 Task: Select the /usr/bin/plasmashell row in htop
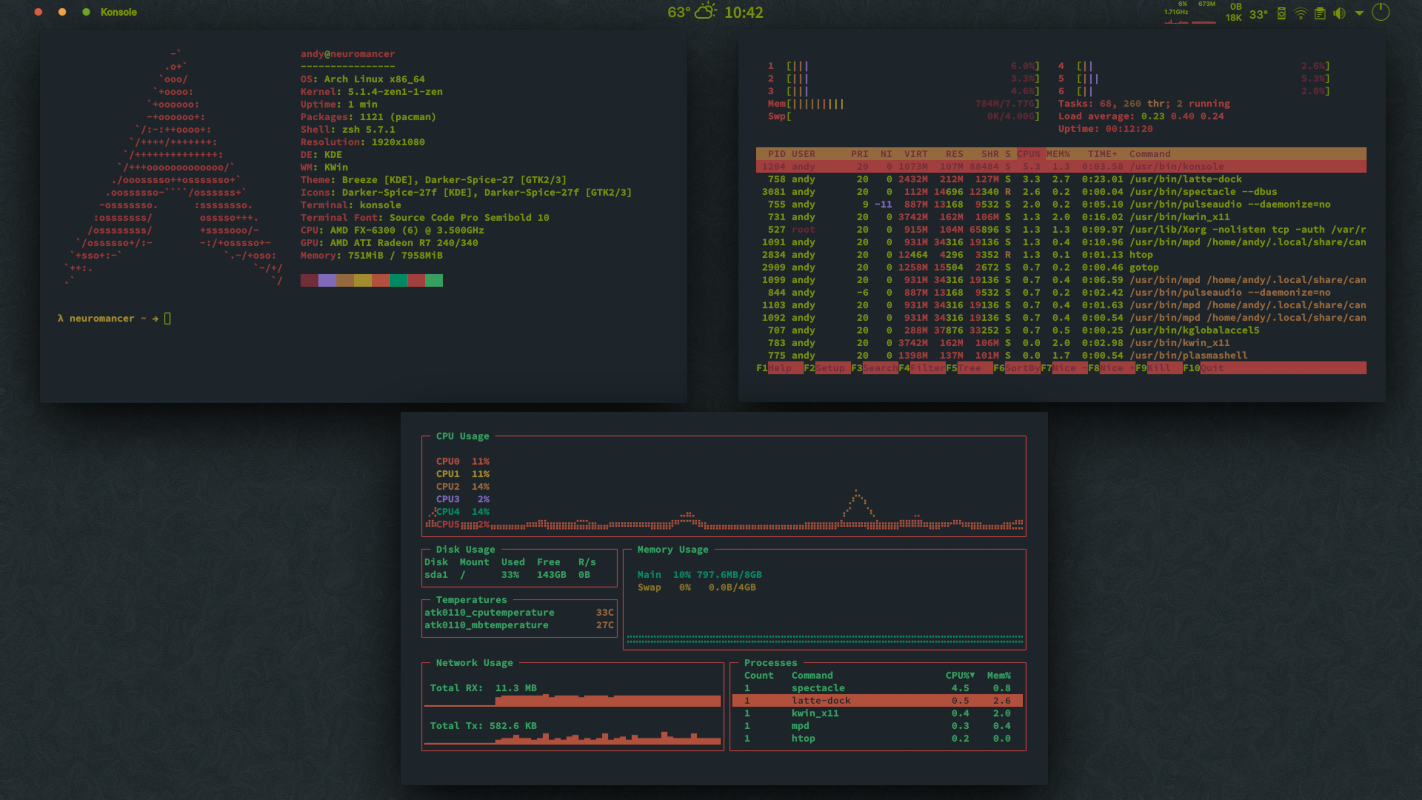(1061, 356)
